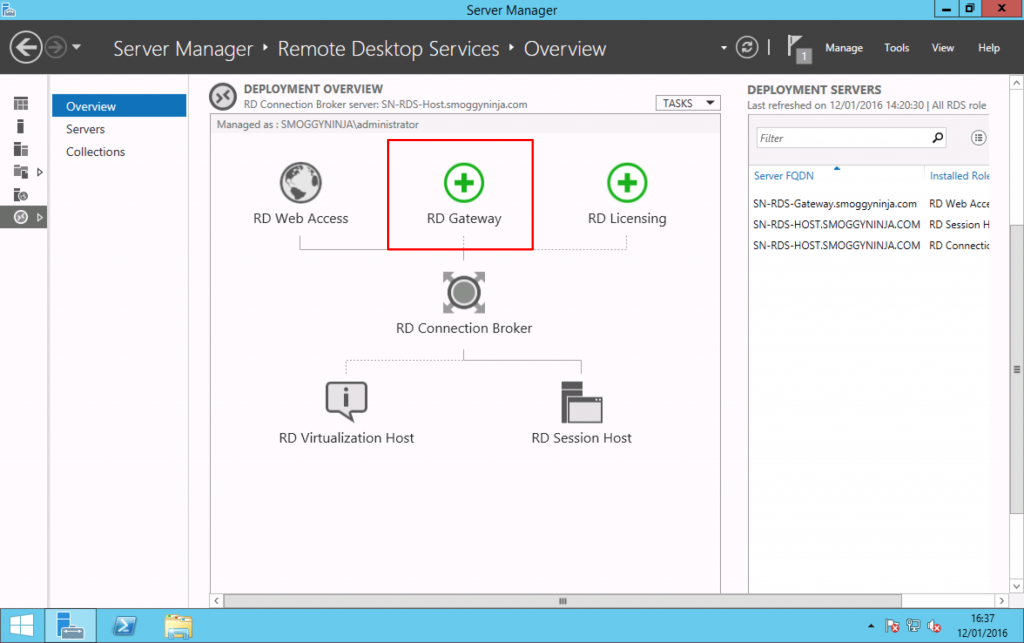
Task: Refresh Server Manager using the refresh icon
Action: tap(747, 47)
